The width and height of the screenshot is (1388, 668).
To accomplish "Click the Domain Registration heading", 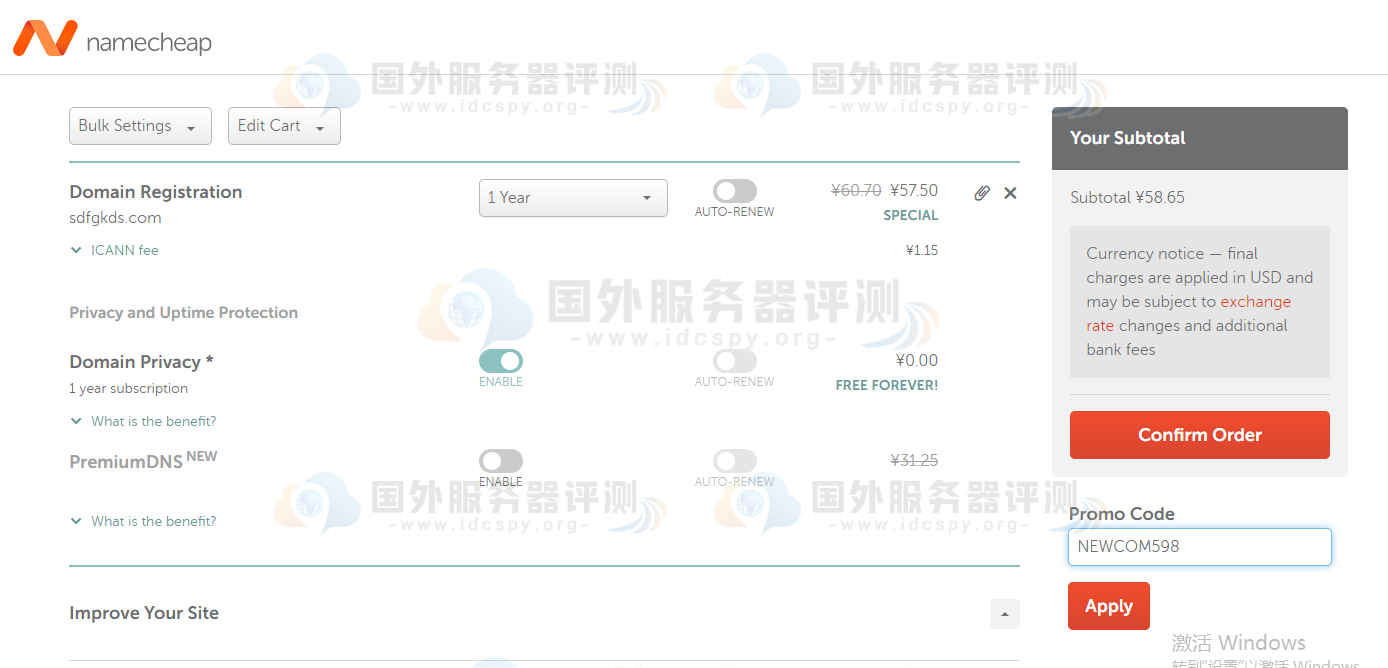I will coord(156,192).
